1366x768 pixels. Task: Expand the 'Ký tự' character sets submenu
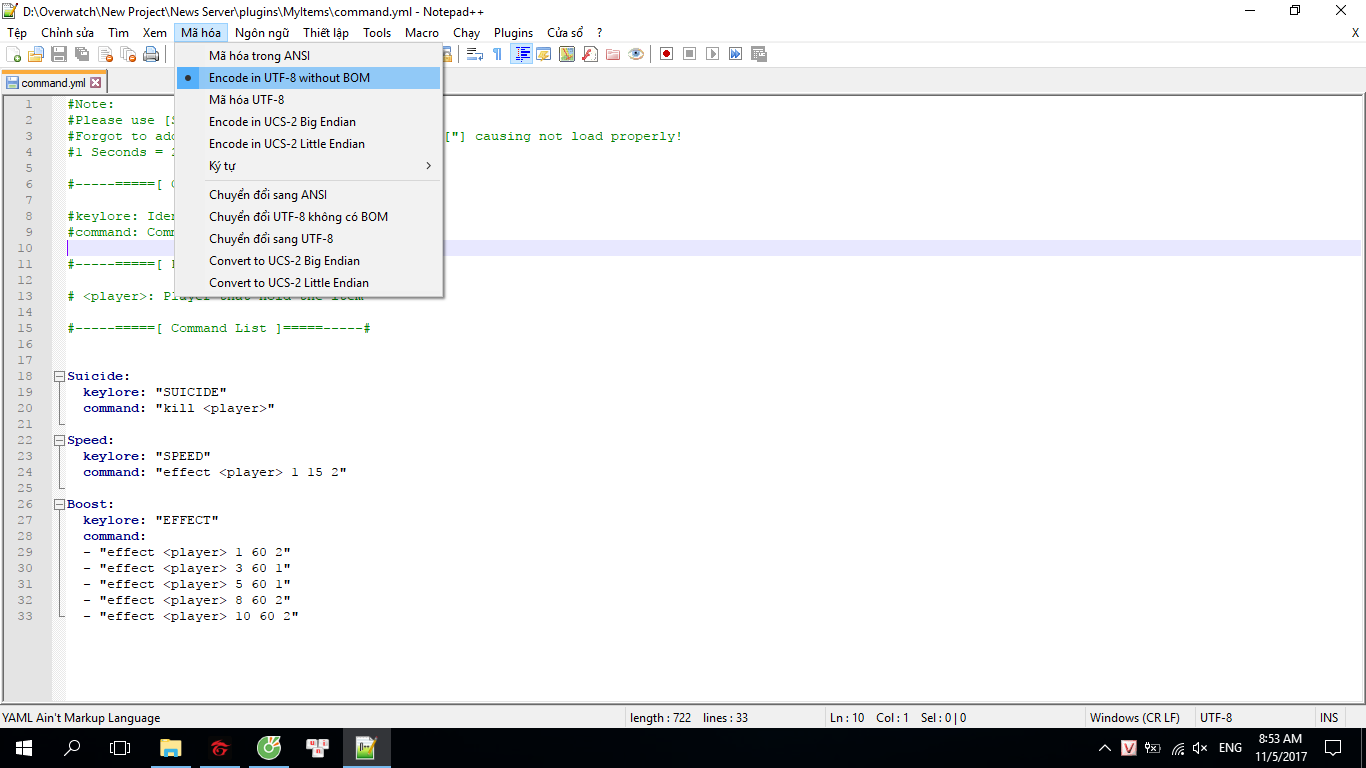click(x=308, y=166)
